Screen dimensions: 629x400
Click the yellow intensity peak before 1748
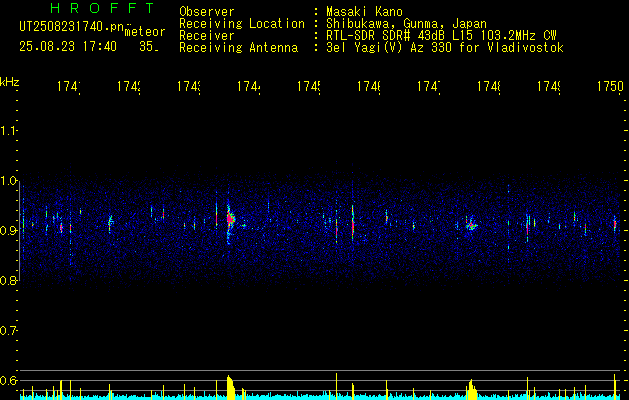(472, 390)
